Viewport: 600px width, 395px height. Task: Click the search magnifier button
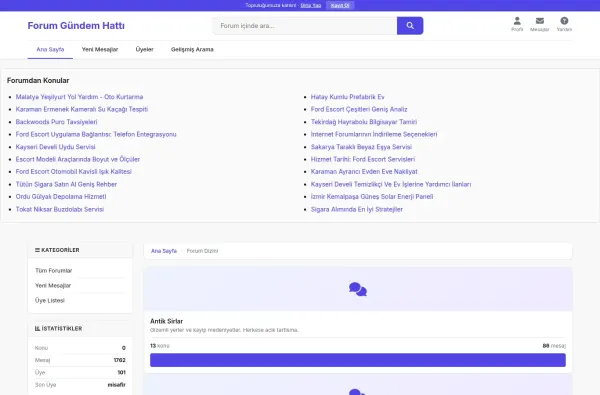click(x=410, y=26)
